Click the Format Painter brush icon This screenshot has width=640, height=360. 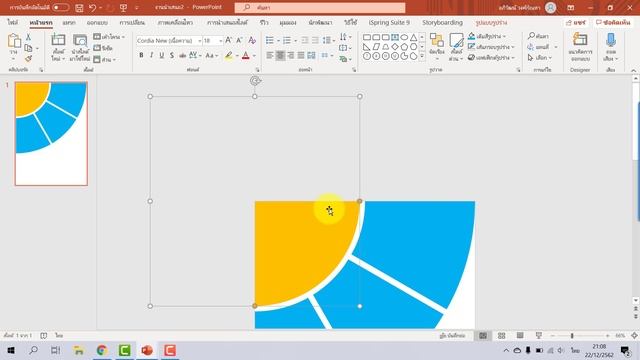tap(28, 59)
